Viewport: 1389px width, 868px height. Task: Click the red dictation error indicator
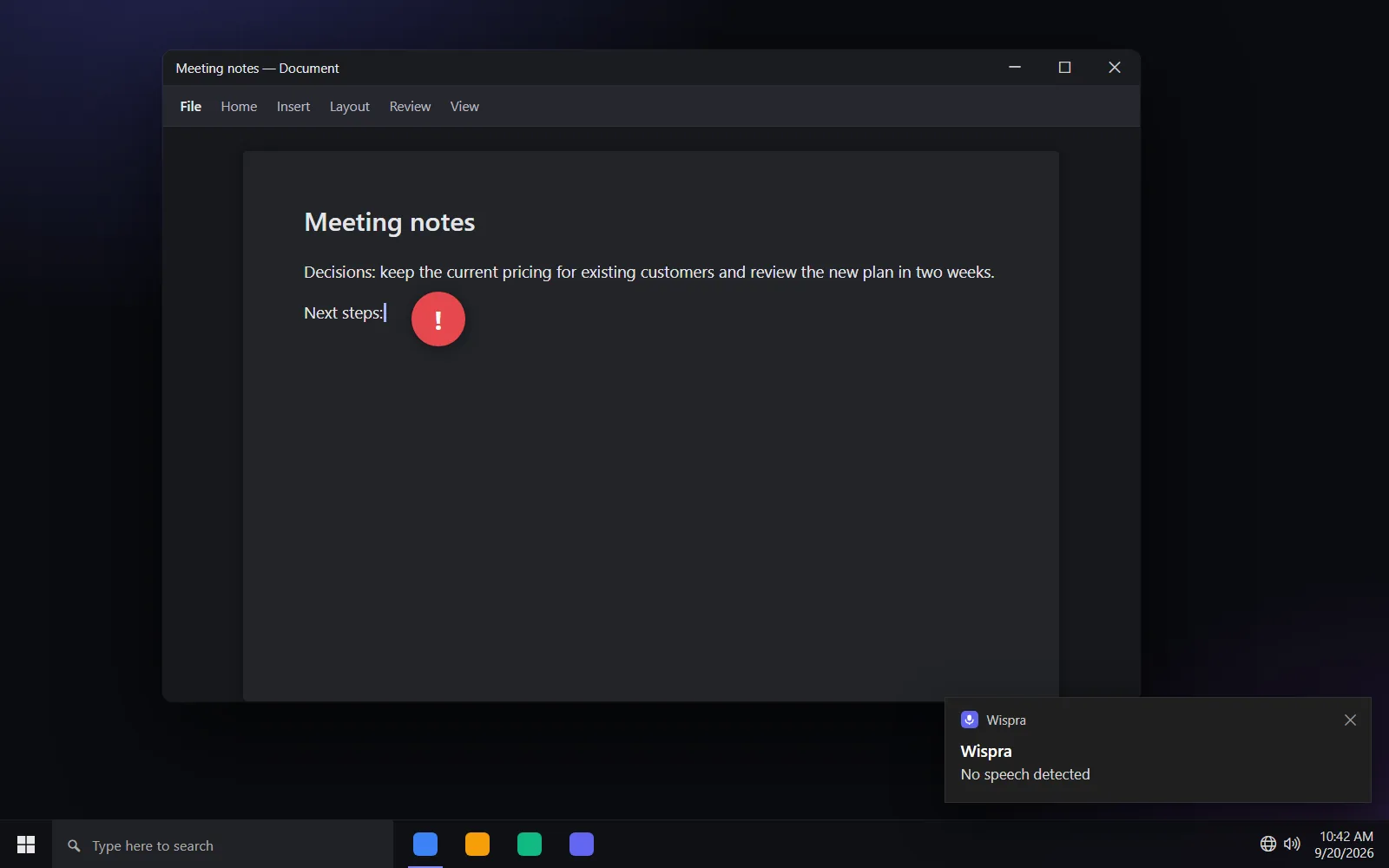tap(438, 319)
